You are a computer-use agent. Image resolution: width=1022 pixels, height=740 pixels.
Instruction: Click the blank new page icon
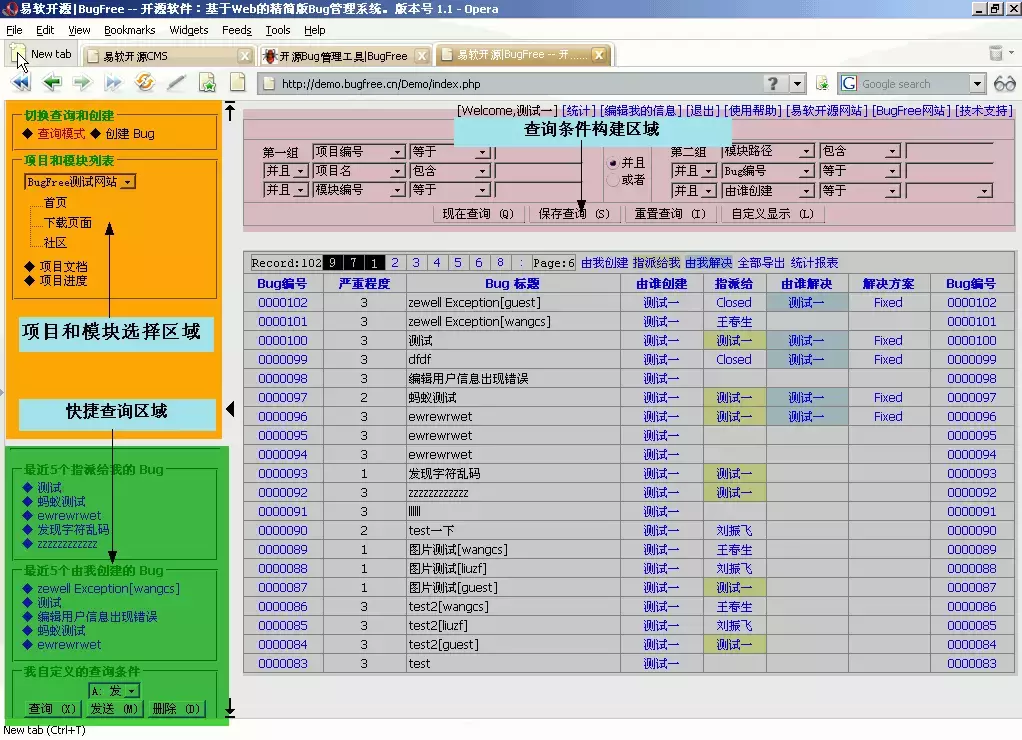237,83
